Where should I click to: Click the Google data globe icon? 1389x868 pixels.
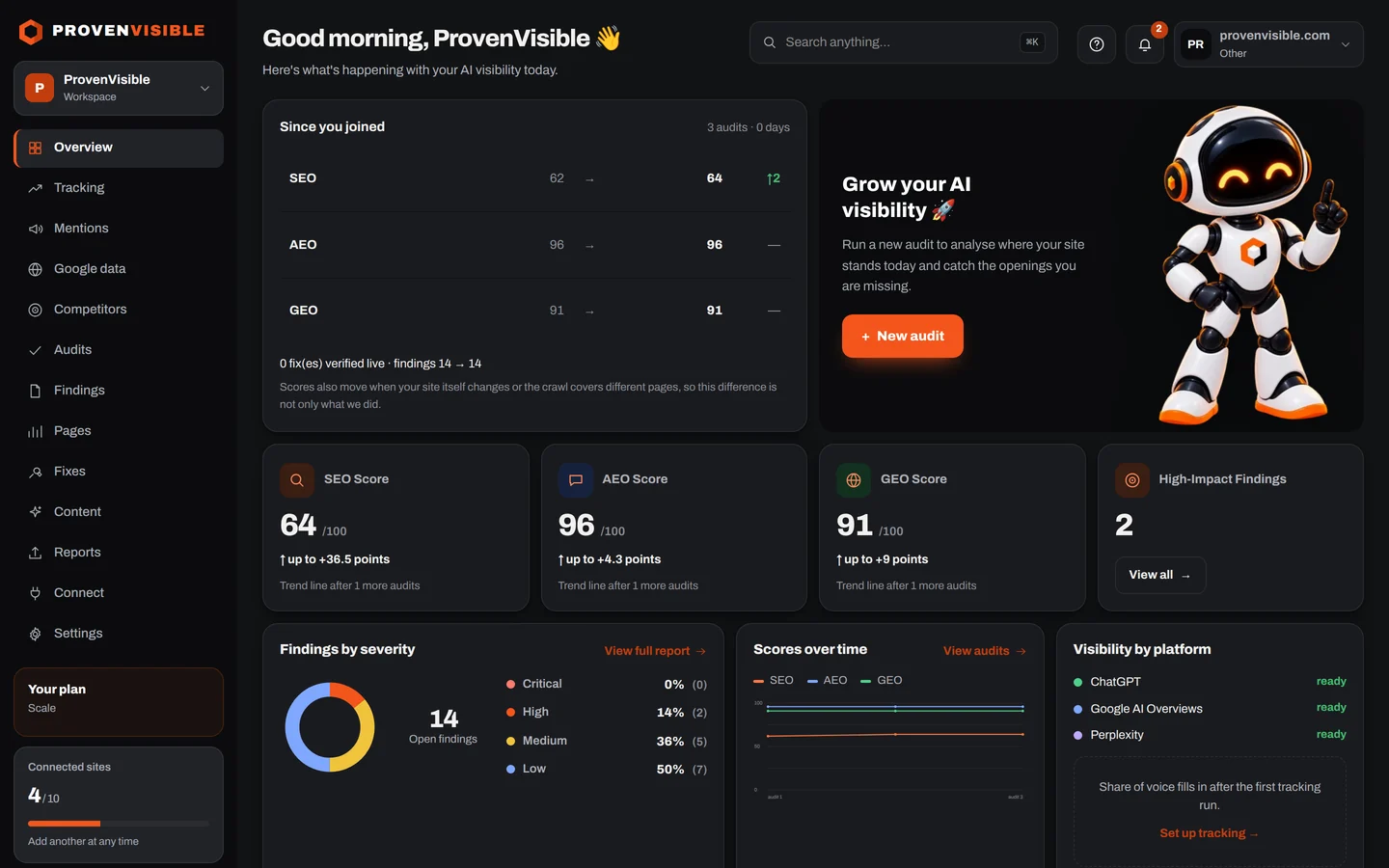36,269
